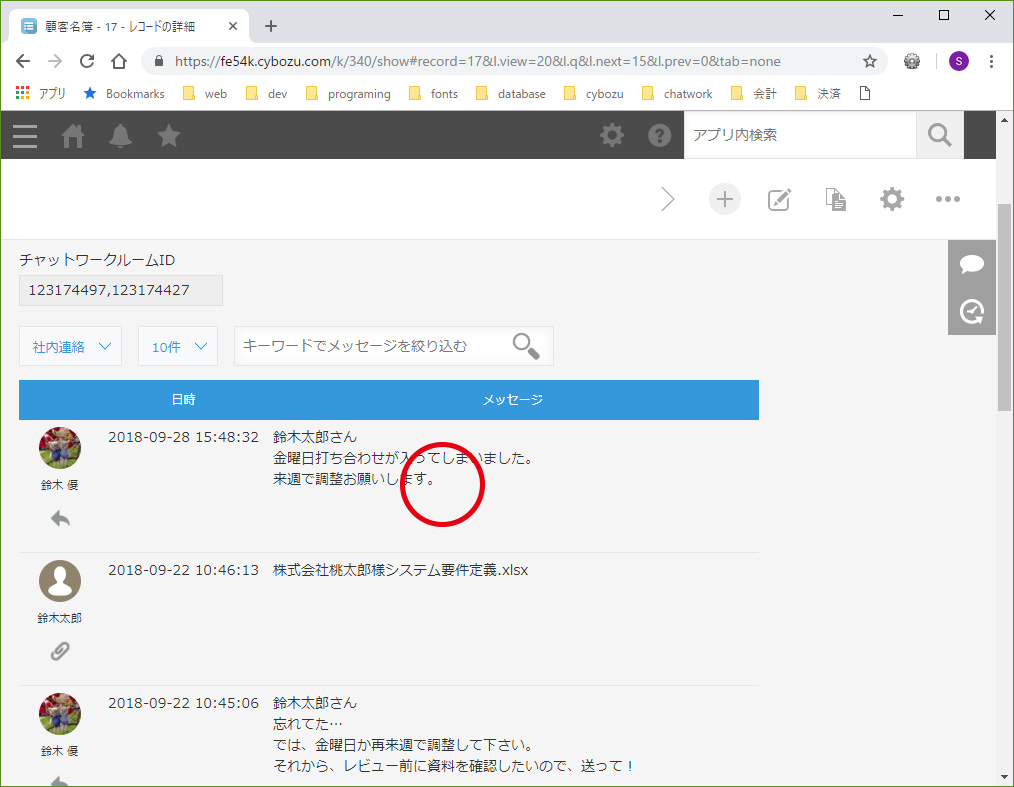The image size is (1014, 787).
Task: Open Chrome profile S avatar
Action: [x=958, y=61]
